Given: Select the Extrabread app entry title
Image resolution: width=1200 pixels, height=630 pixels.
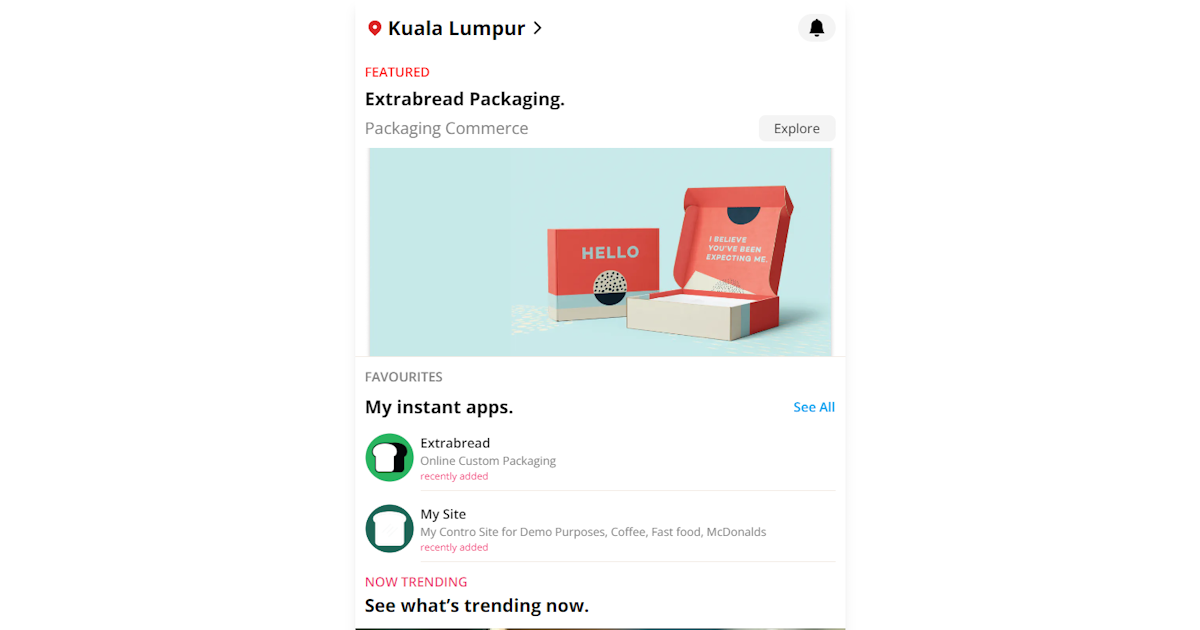Looking at the screenshot, I should 455,443.
